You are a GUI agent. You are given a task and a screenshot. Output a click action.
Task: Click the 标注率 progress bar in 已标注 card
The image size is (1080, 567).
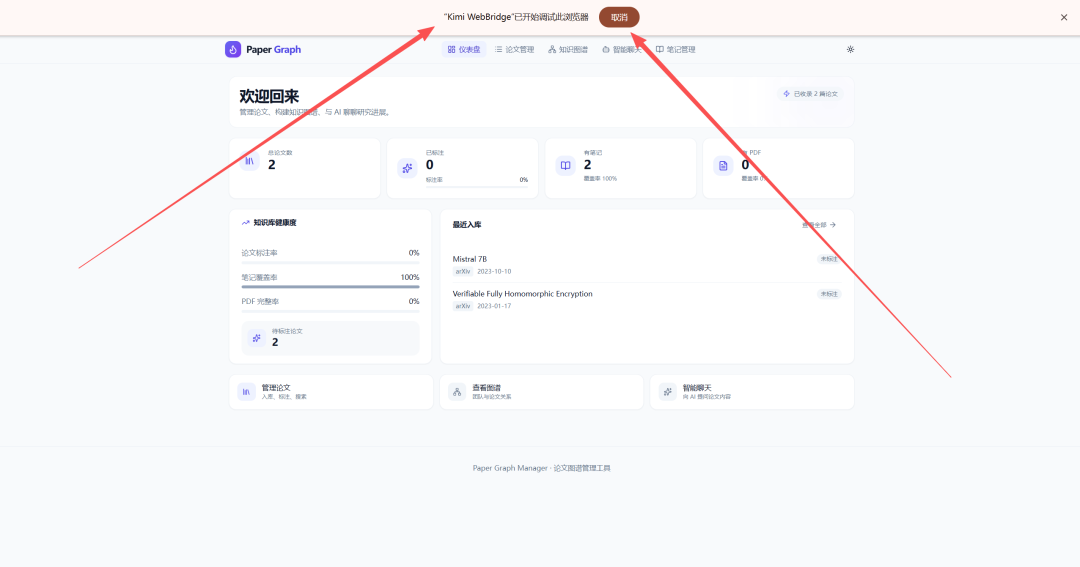point(477,186)
